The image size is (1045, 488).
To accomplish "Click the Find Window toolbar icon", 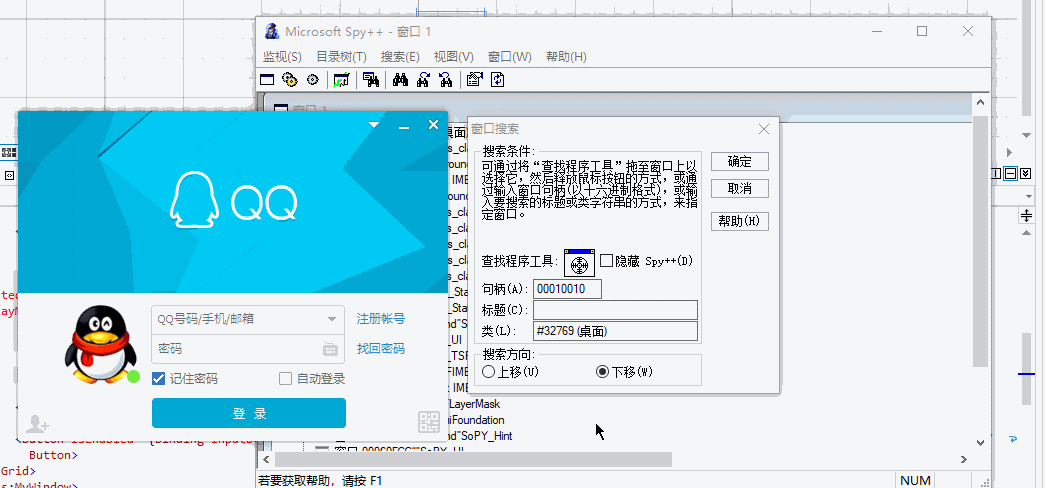I will click(371, 80).
